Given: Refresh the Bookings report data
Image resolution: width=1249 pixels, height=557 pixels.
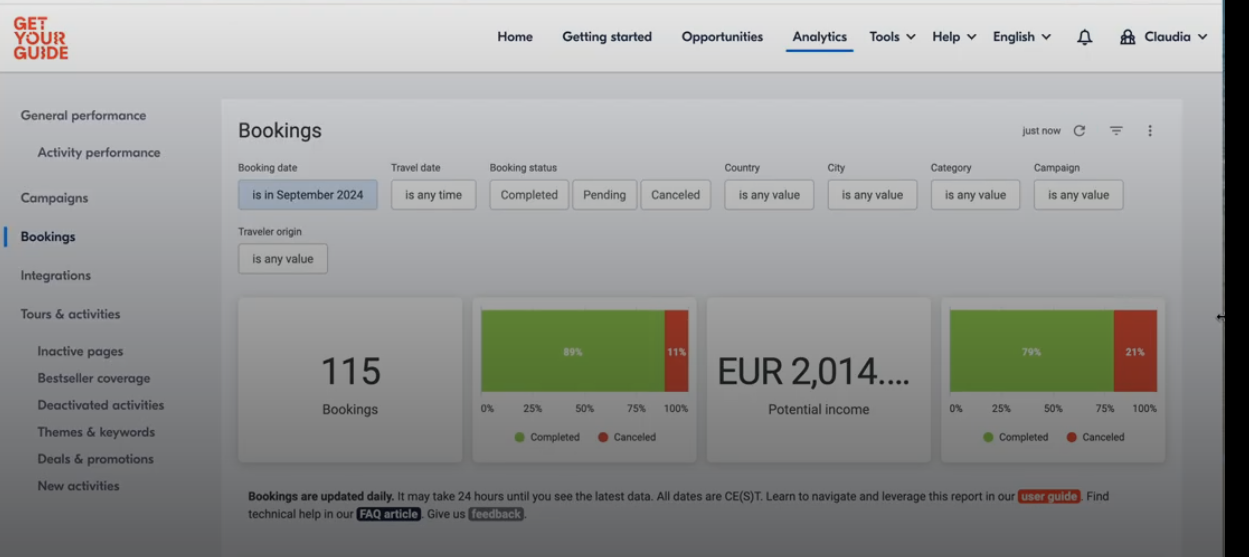Looking at the screenshot, I should (1079, 131).
